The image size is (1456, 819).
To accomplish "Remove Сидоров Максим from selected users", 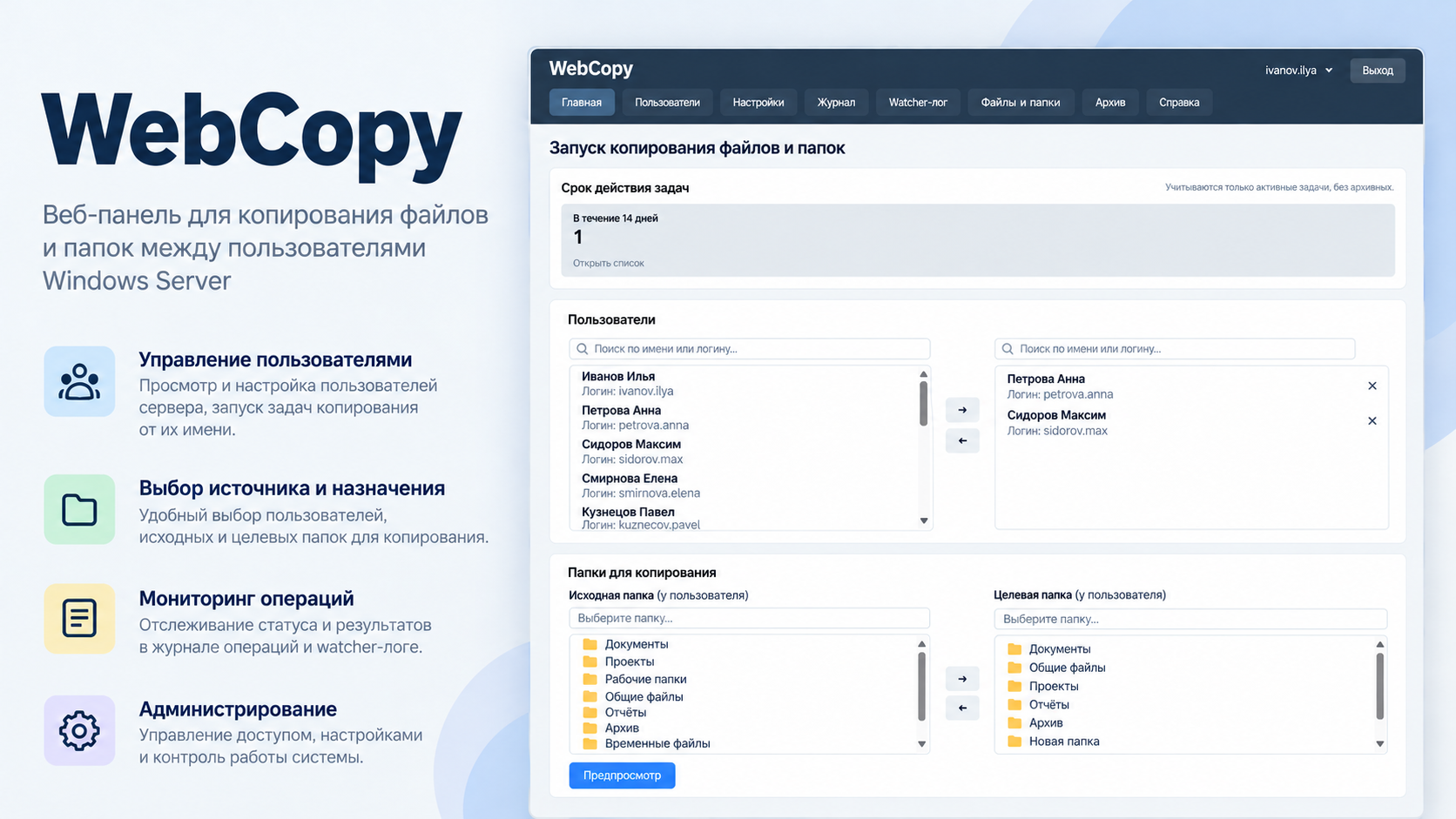I will [1372, 421].
